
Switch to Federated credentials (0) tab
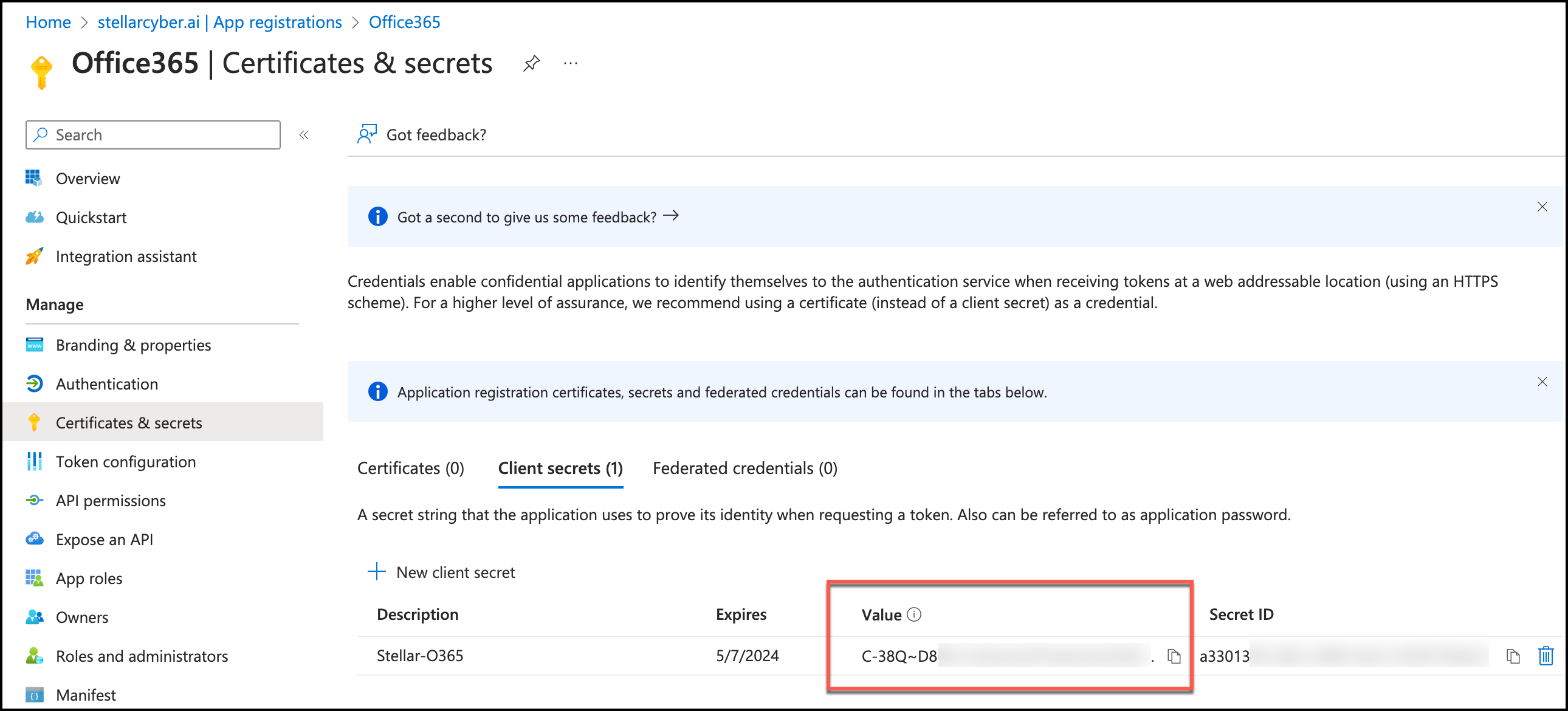pos(744,468)
